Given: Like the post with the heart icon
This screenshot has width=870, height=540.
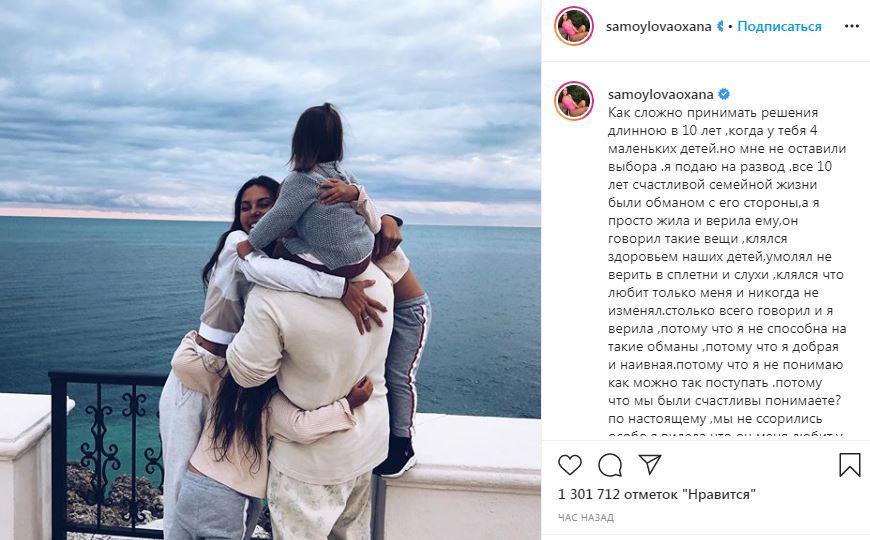Looking at the screenshot, I should point(569,465).
